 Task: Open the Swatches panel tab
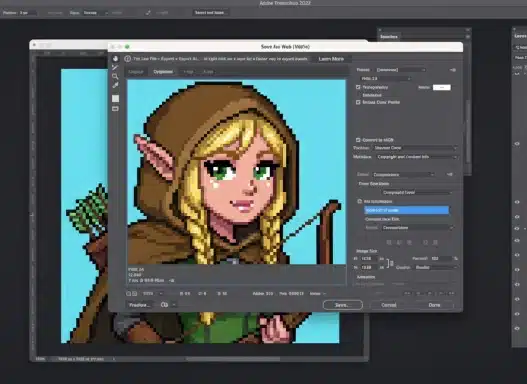point(389,37)
